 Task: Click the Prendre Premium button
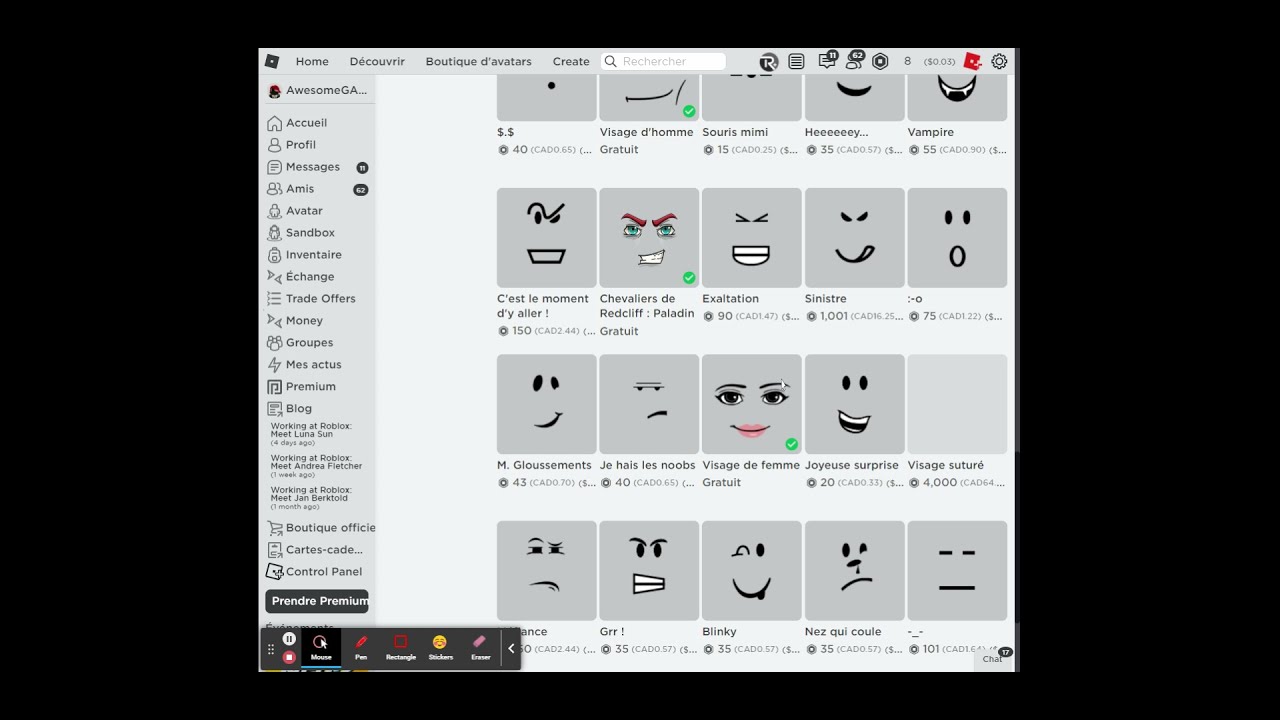317,601
